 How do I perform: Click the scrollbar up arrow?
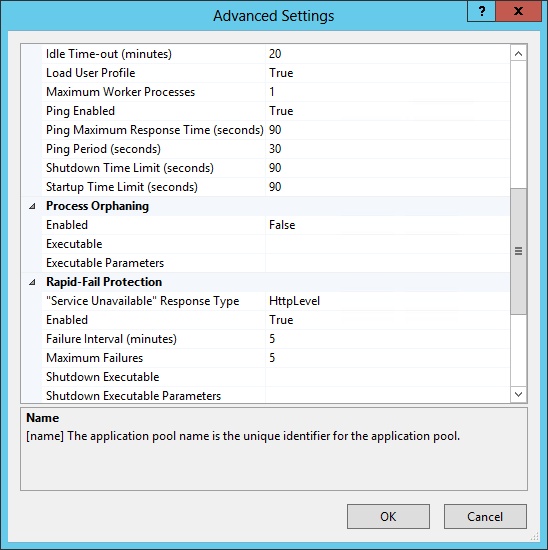[519, 54]
